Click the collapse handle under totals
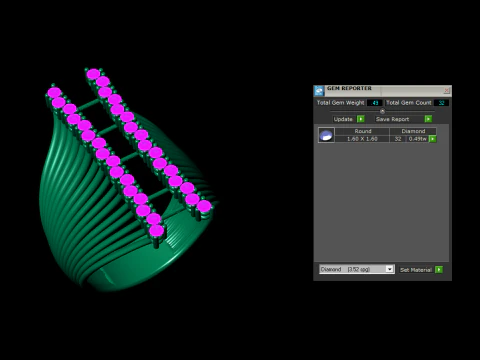 click(382, 111)
